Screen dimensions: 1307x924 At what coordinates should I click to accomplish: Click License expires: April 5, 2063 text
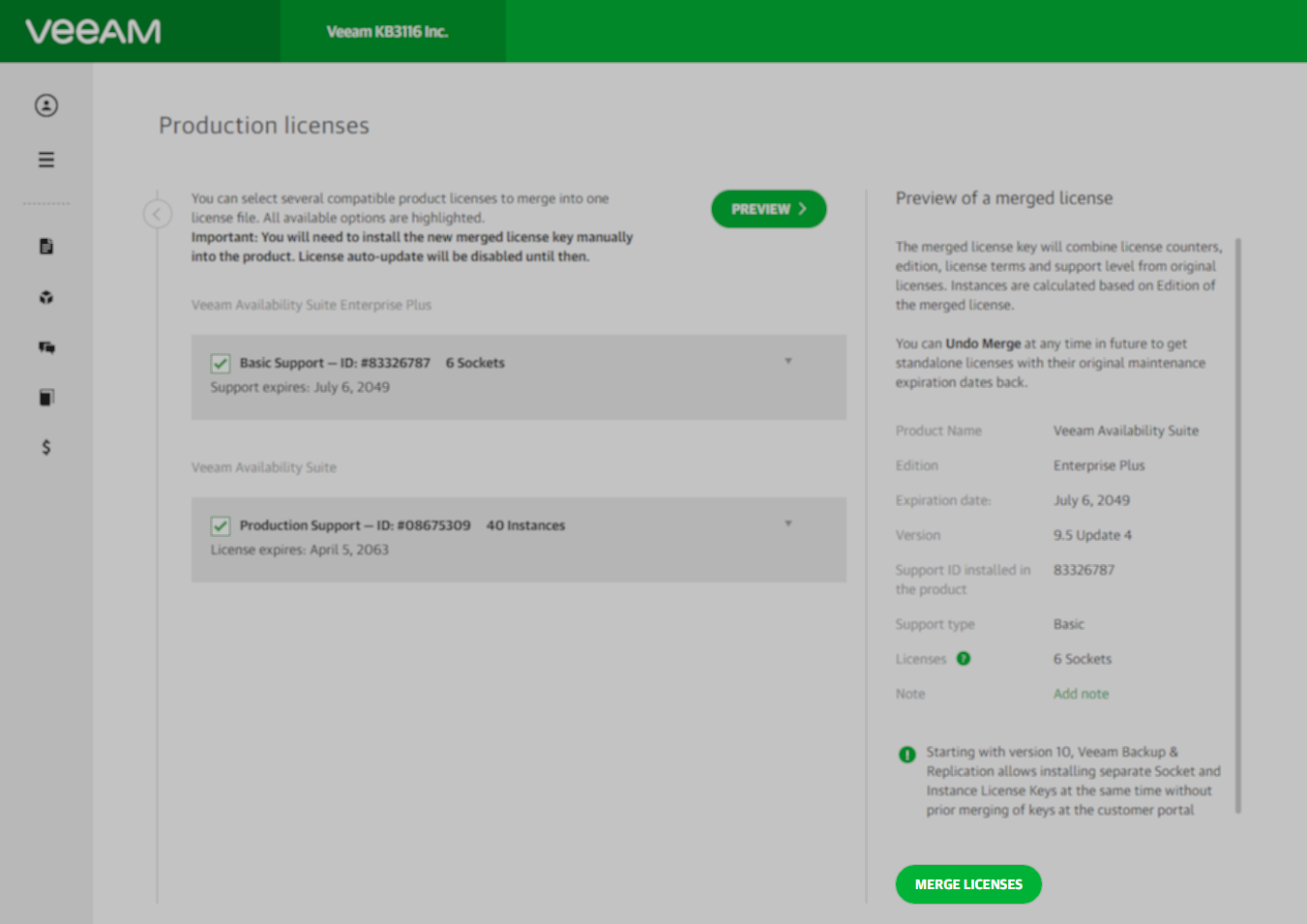click(300, 550)
